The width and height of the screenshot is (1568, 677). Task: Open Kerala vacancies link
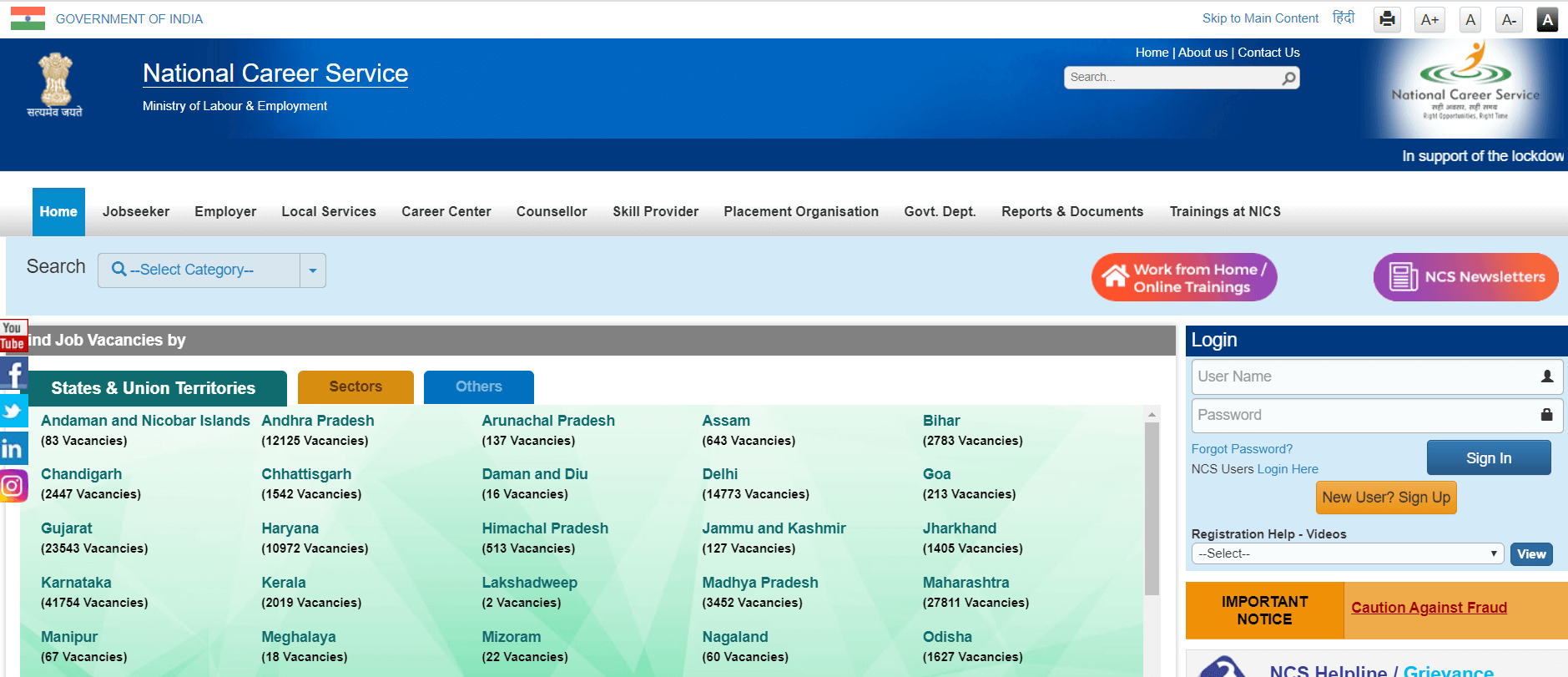pyautogui.click(x=284, y=583)
